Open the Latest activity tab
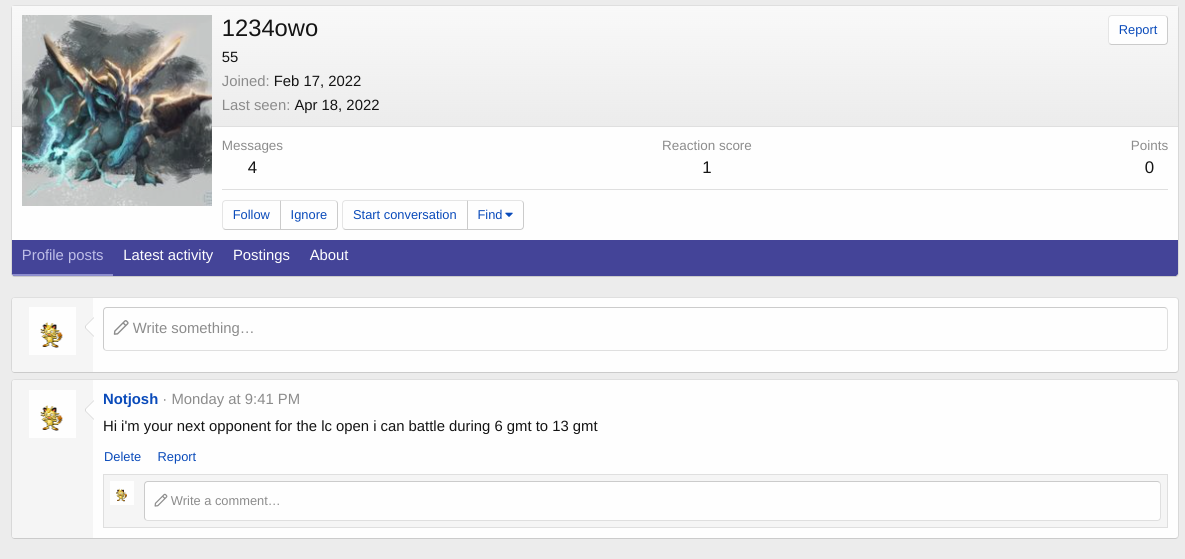This screenshot has width=1185, height=559. (x=168, y=256)
